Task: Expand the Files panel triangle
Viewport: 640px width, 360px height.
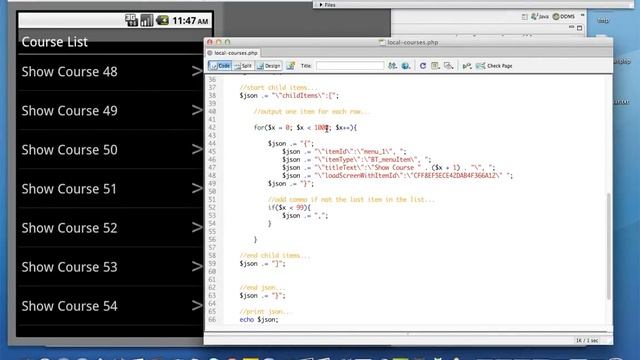Action: (x=321, y=5)
